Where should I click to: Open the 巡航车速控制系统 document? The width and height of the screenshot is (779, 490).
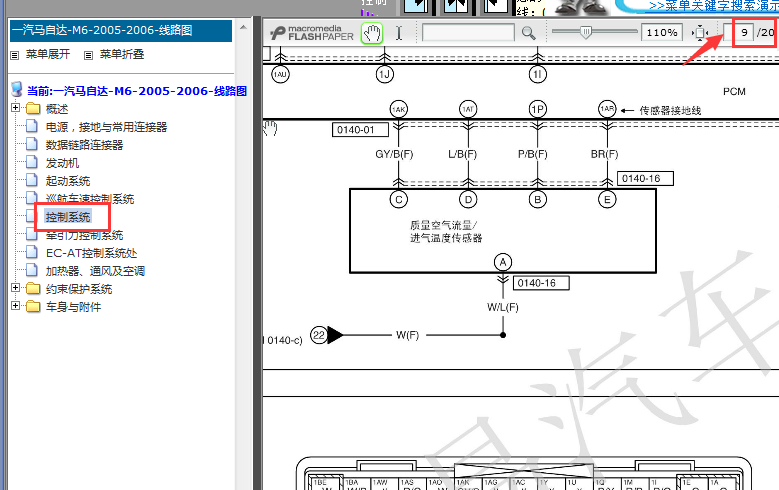click(x=90, y=199)
